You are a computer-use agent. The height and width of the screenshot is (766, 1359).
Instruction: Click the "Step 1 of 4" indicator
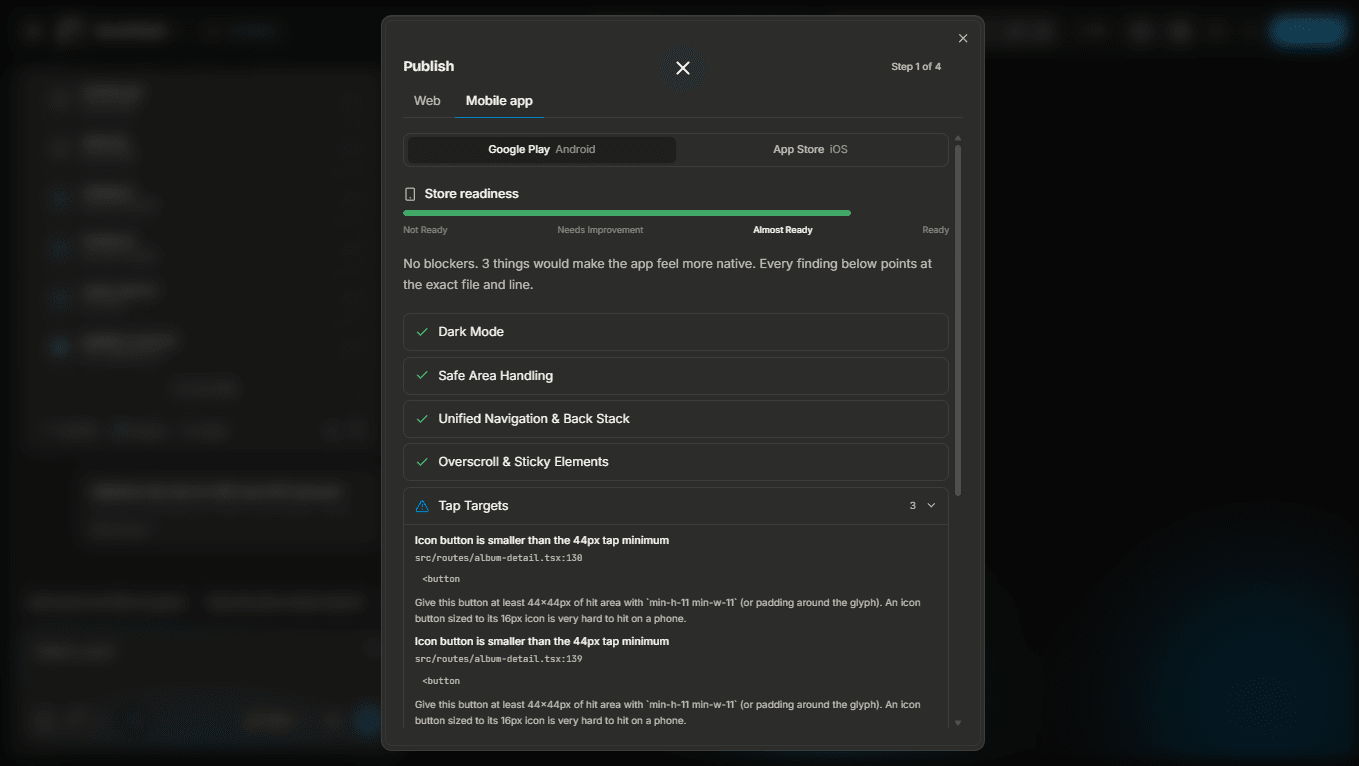click(916, 67)
